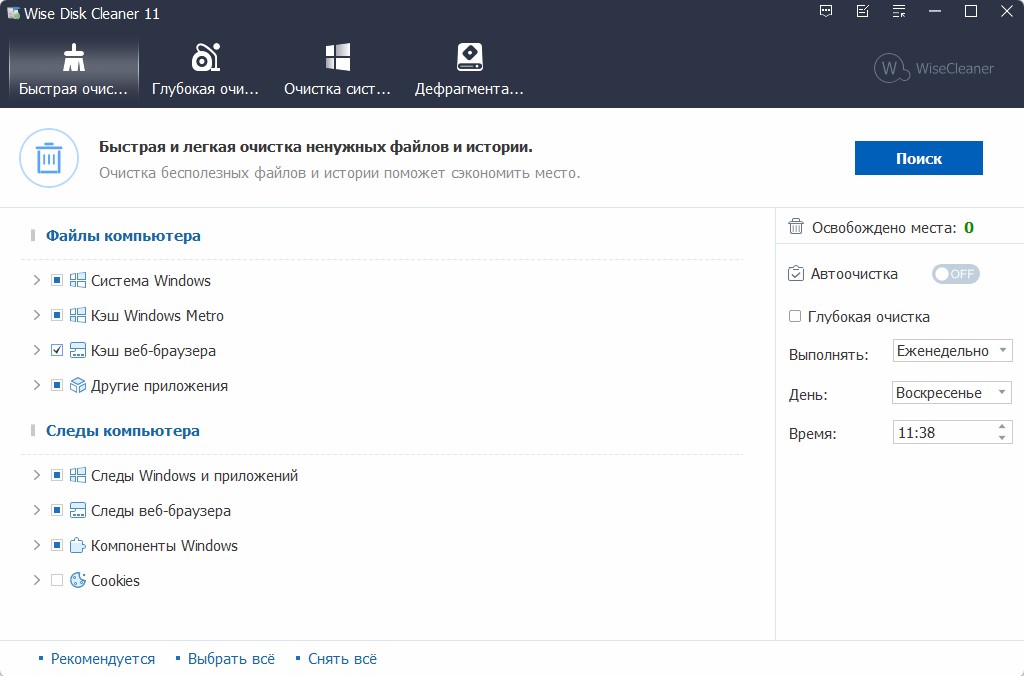Expand the Кэш веб-браузера row

point(37,351)
